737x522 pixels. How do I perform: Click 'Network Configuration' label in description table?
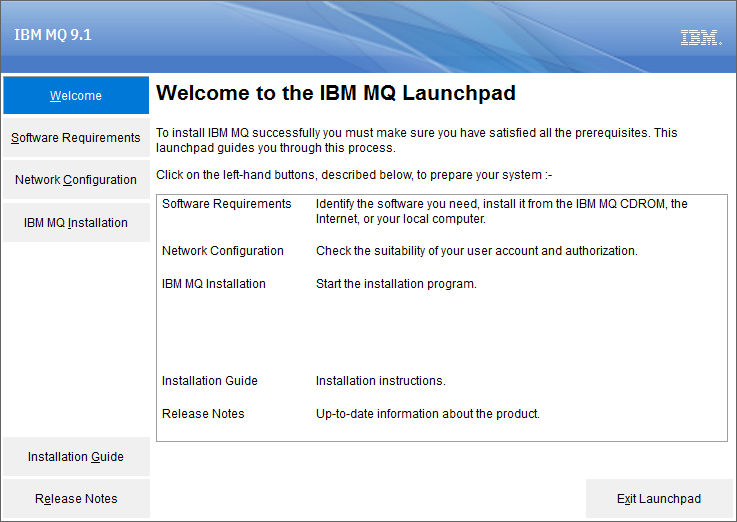(223, 250)
